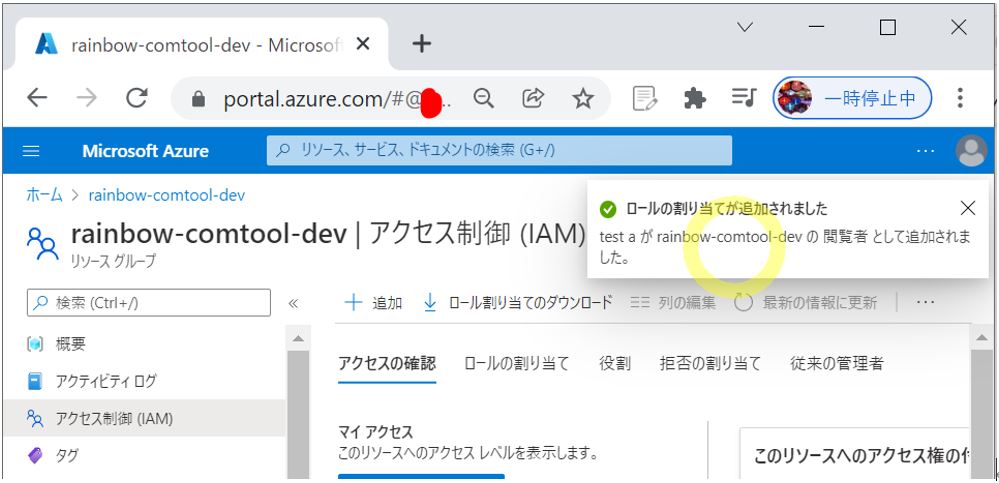Click the tab search chevron in title bar
Viewport: 999px width, 483px height.
[x=745, y=27]
